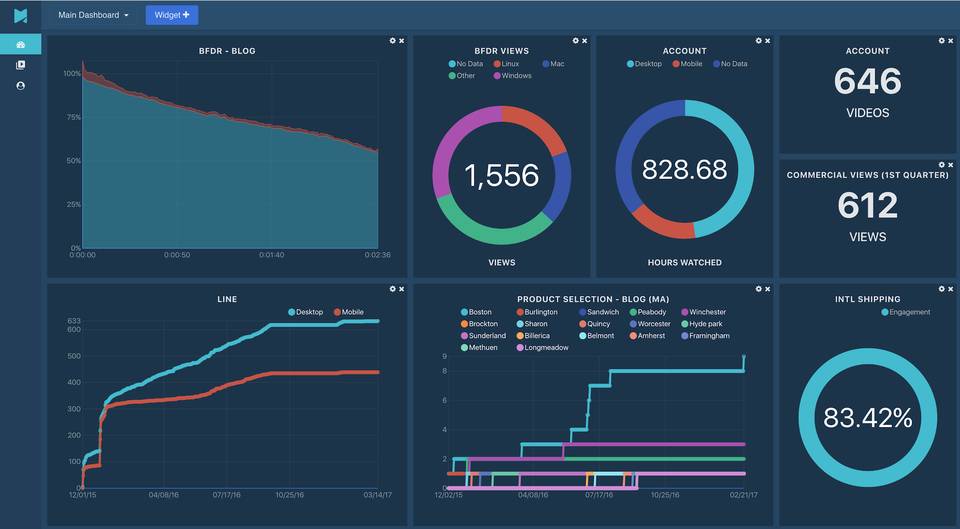Close the Account 646 Videos widget
Image resolution: width=960 pixels, height=529 pixels.
click(x=951, y=41)
